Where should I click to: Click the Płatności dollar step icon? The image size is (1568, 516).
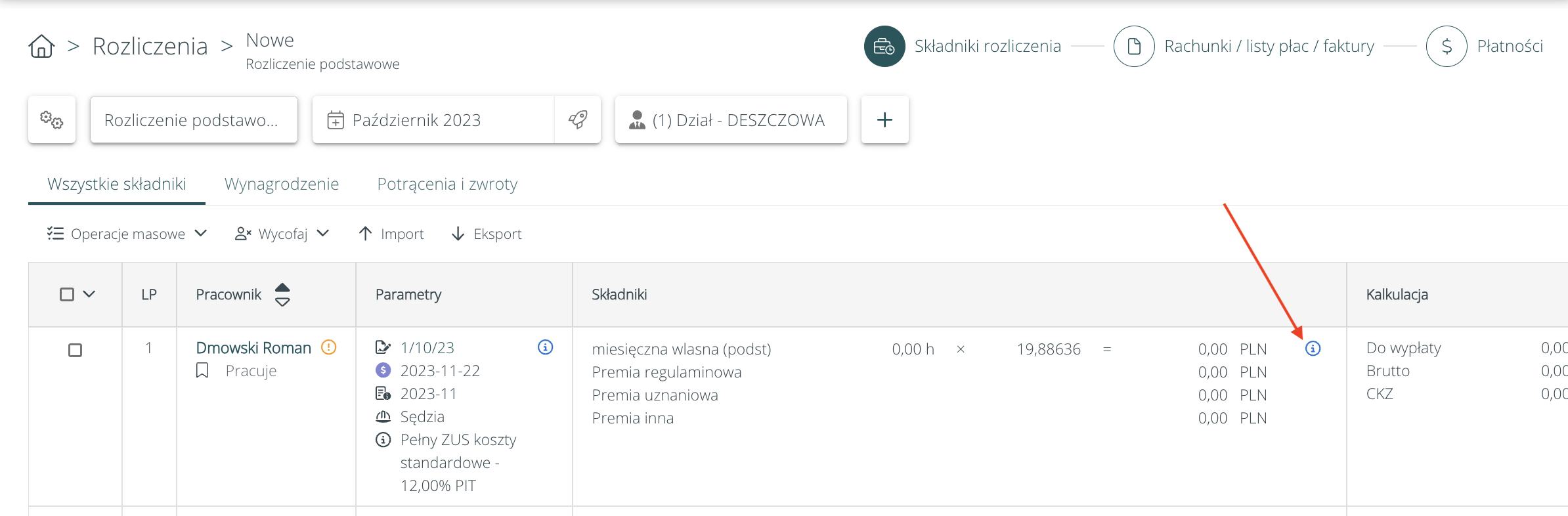coord(1446,47)
